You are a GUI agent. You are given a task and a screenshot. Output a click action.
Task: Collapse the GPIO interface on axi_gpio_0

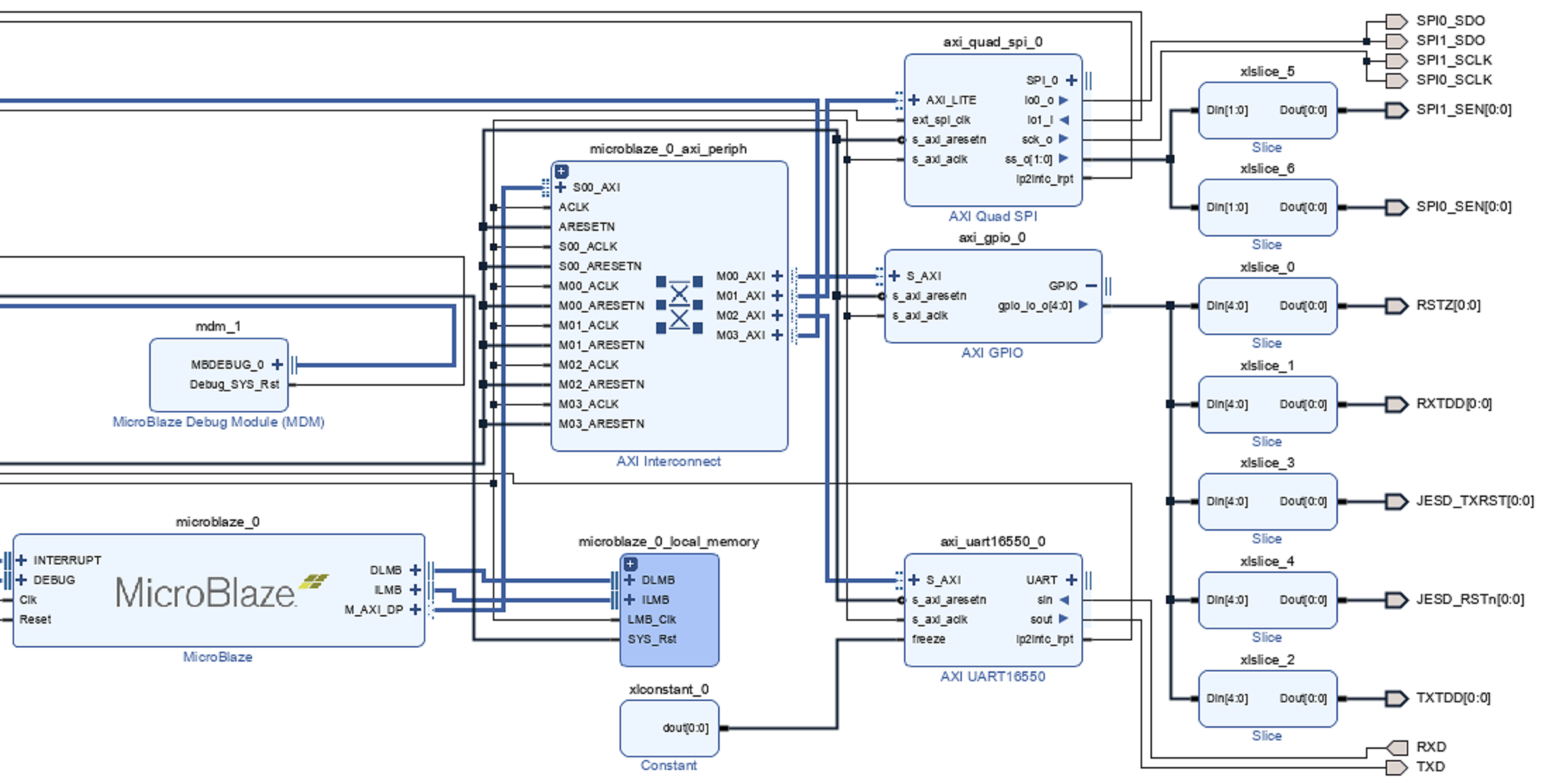click(x=1091, y=286)
